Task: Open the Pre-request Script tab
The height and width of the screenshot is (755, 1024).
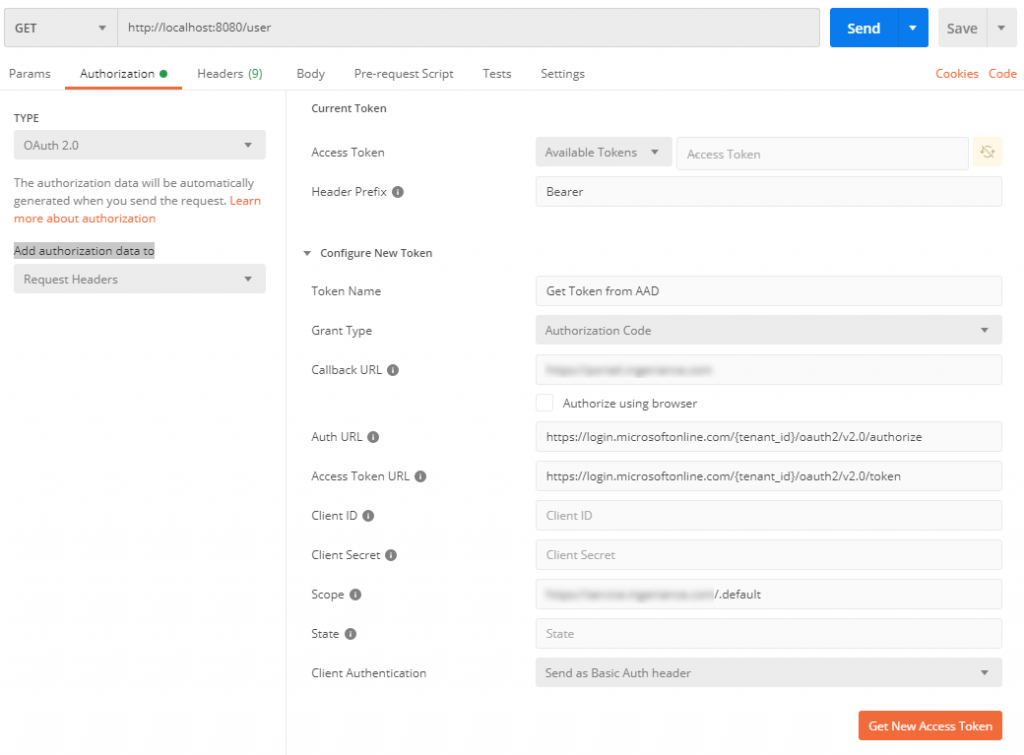Action: [404, 73]
